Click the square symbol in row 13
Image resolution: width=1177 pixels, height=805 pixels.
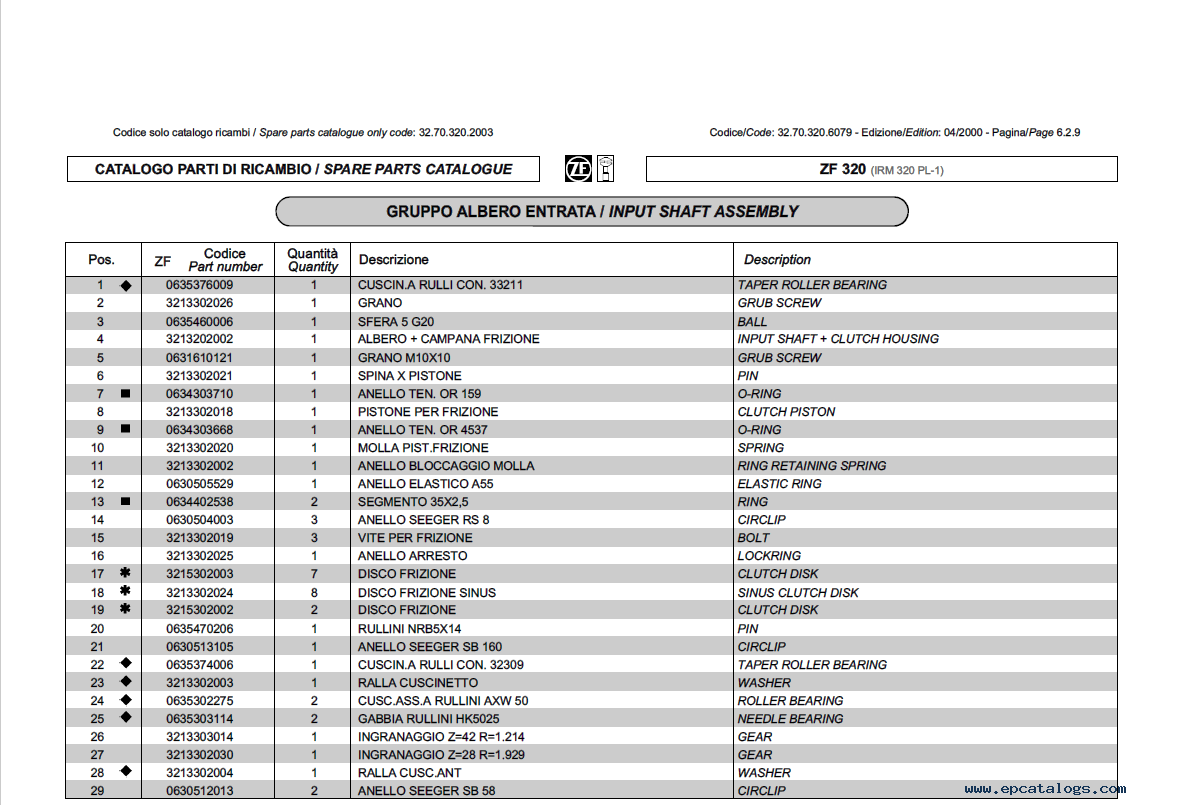click(x=125, y=501)
